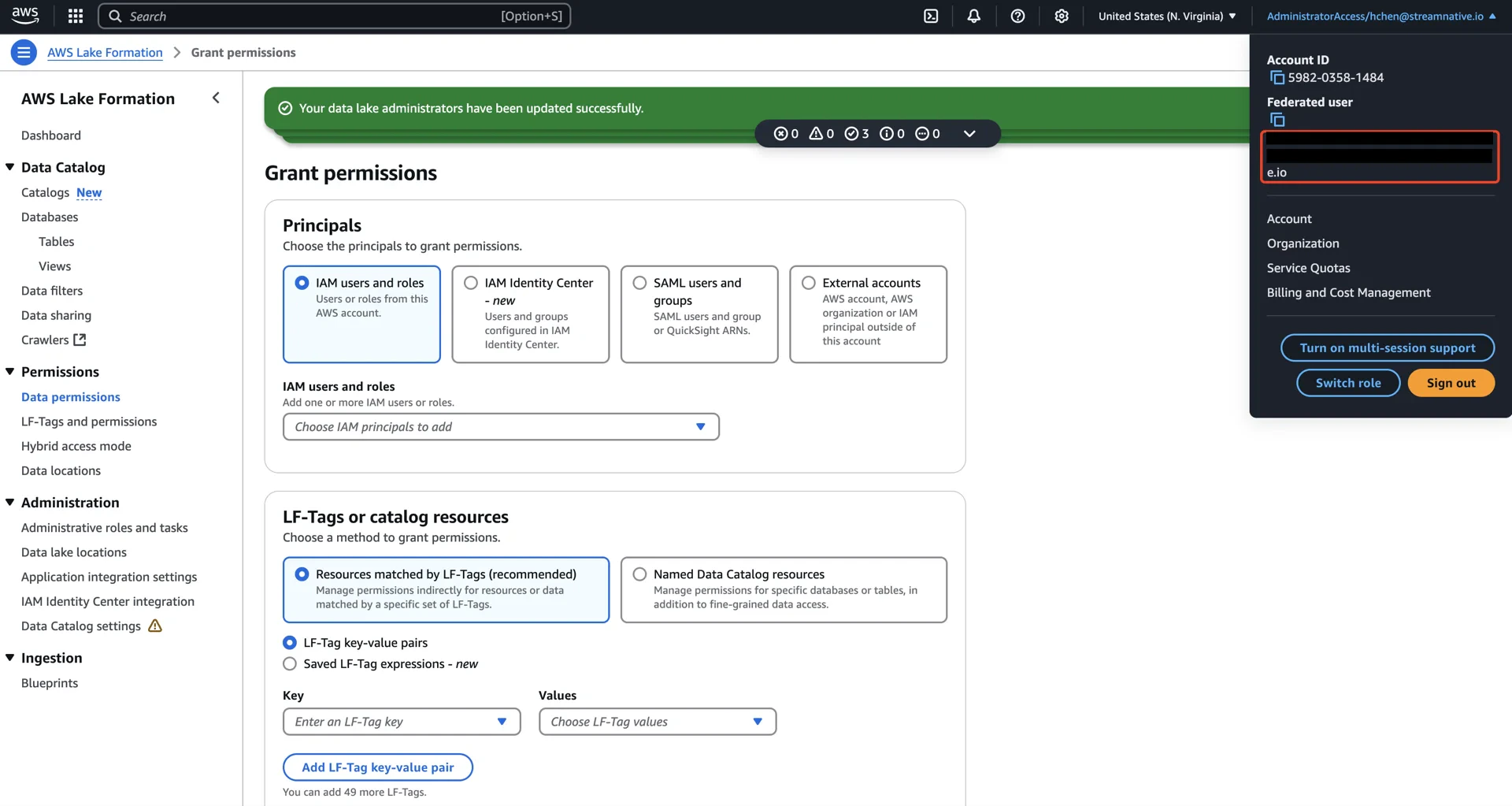
Task: Collapse the Data Catalog section
Action: [10, 167]
